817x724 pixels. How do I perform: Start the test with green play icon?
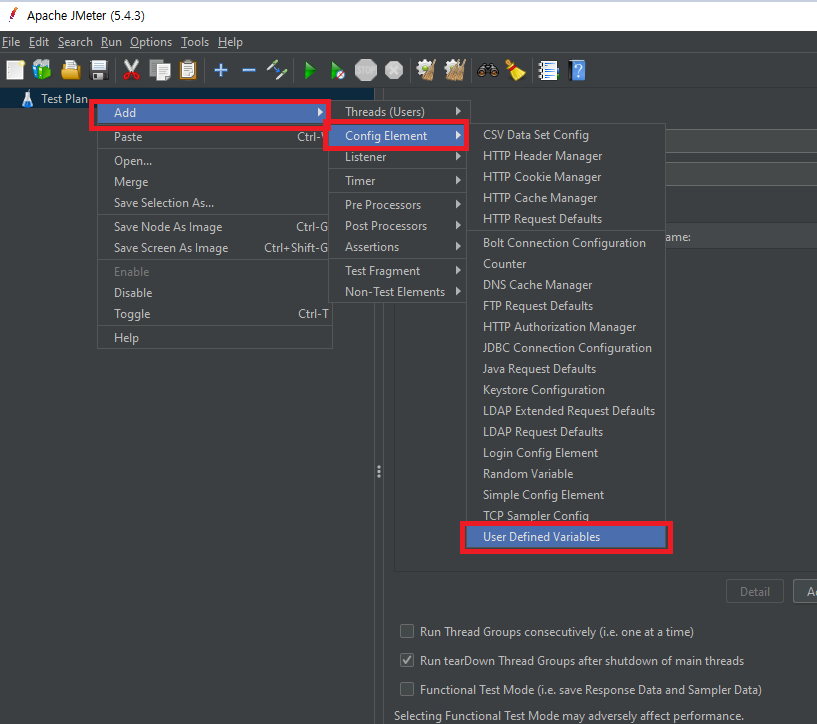tap(310, 70)
